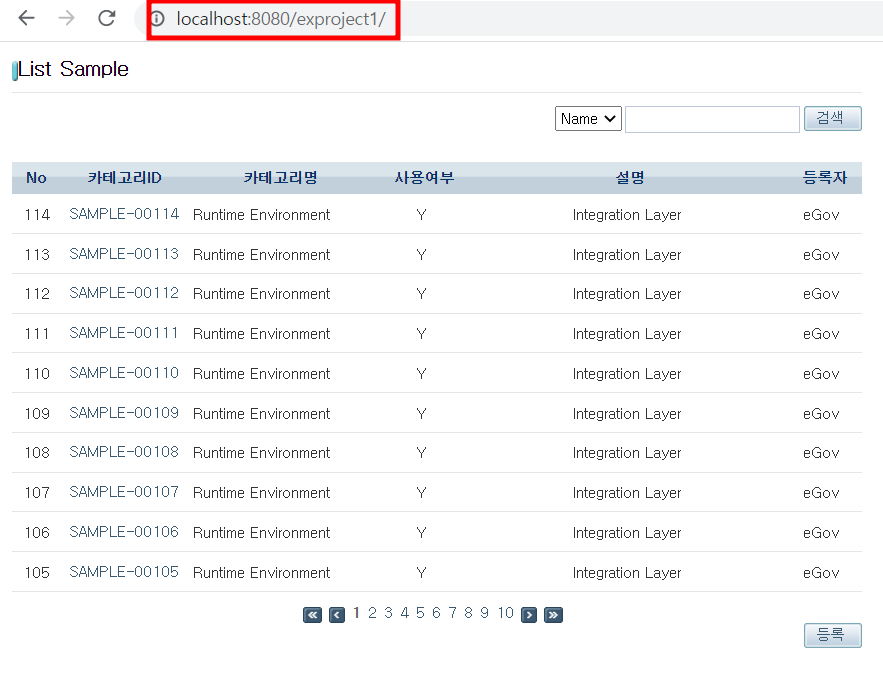This screenshot has width=883, height=691.
Task: Click No cell 114
Action: [37, 215]
